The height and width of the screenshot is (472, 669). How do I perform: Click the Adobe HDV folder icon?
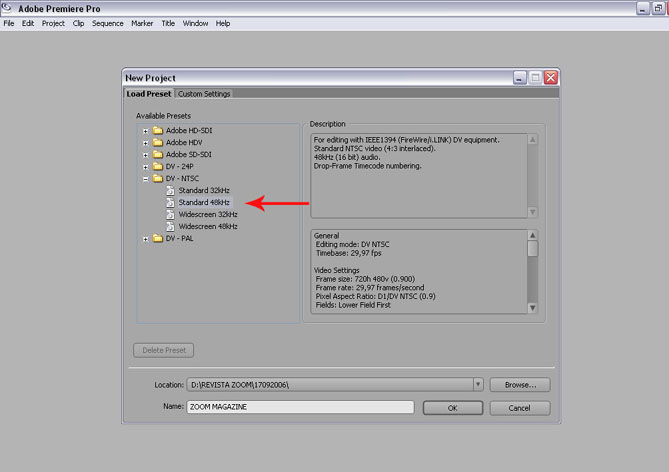[x=158, y=143]
